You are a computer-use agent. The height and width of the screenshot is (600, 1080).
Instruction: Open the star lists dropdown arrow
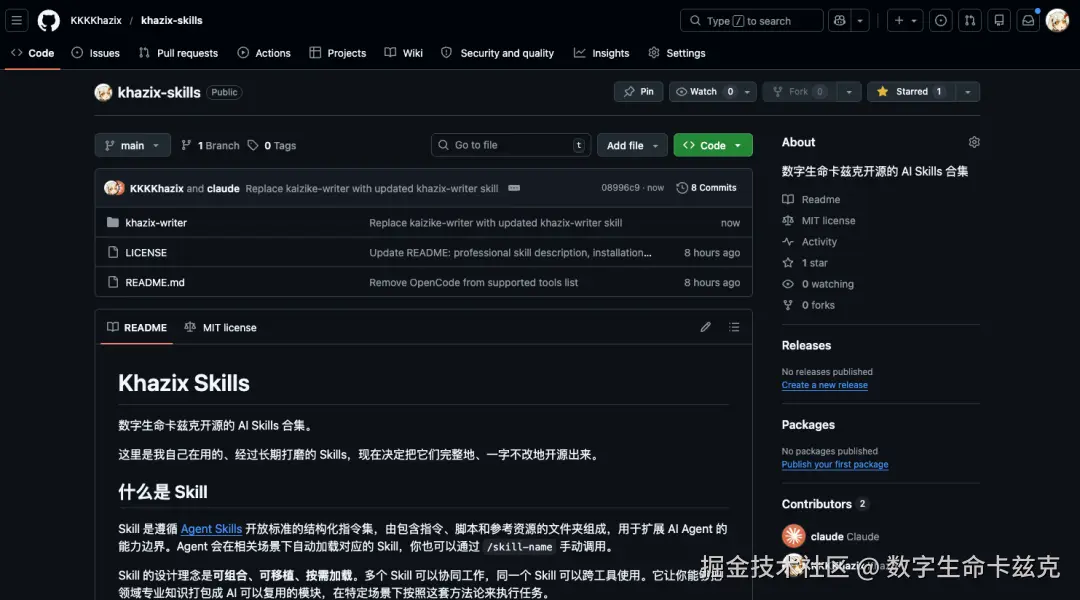[968, 92]
